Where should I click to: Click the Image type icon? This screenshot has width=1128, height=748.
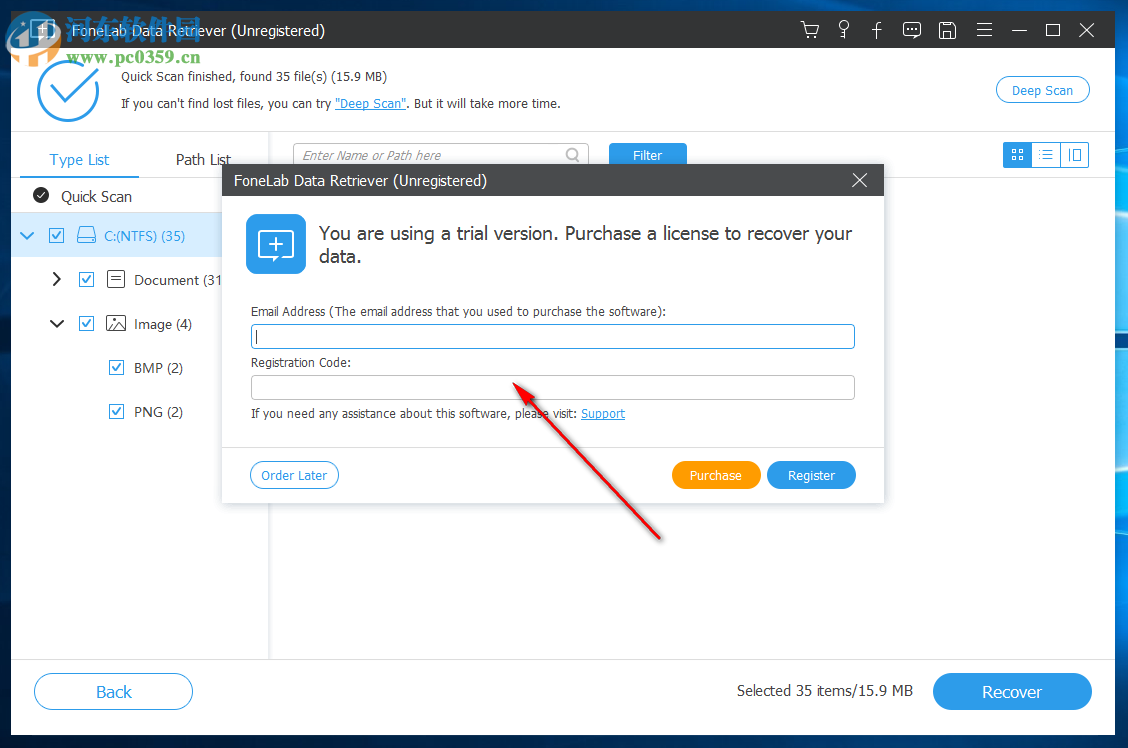116,324
